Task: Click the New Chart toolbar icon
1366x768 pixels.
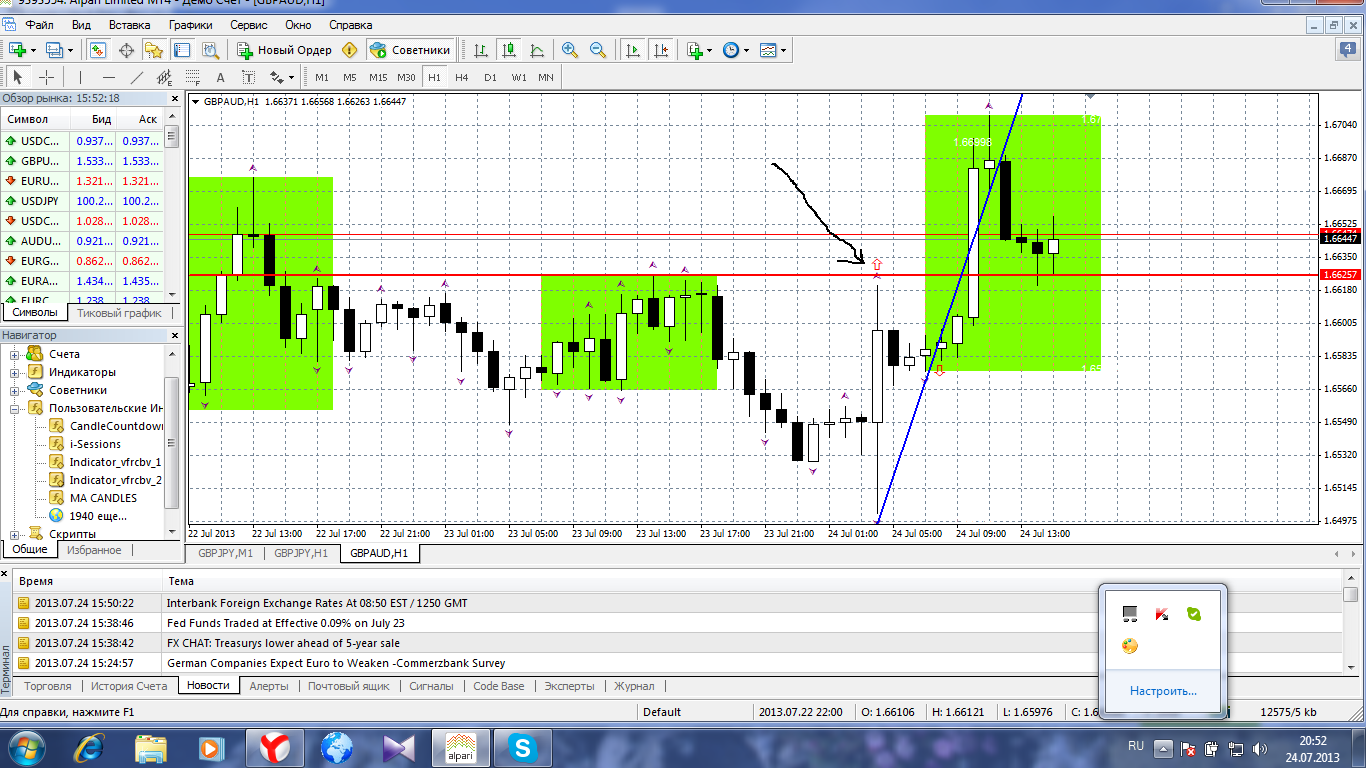Action: click(x=17, y=50)
